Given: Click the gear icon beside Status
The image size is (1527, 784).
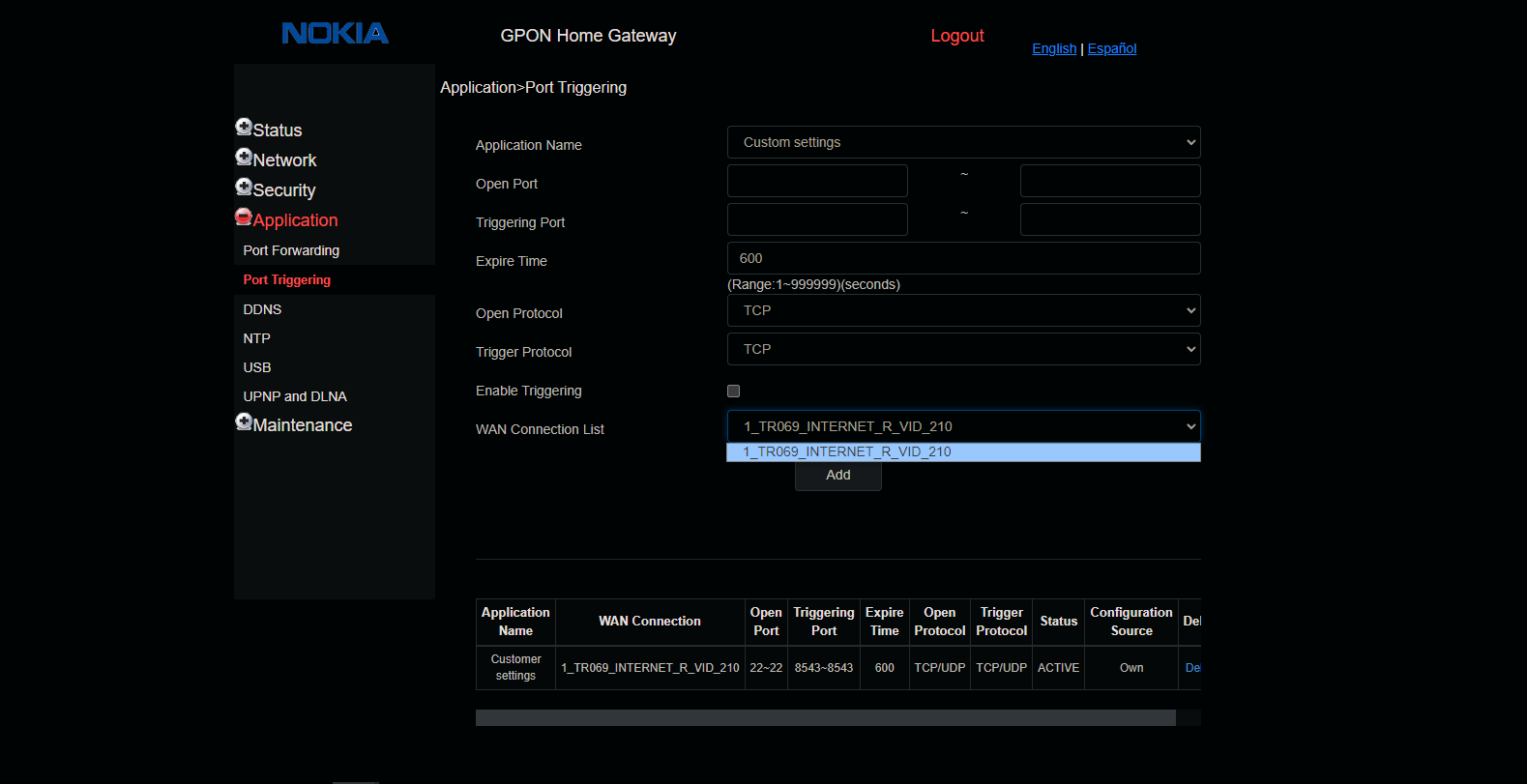Looking at the screenshot, I should [x=244, y=127].
